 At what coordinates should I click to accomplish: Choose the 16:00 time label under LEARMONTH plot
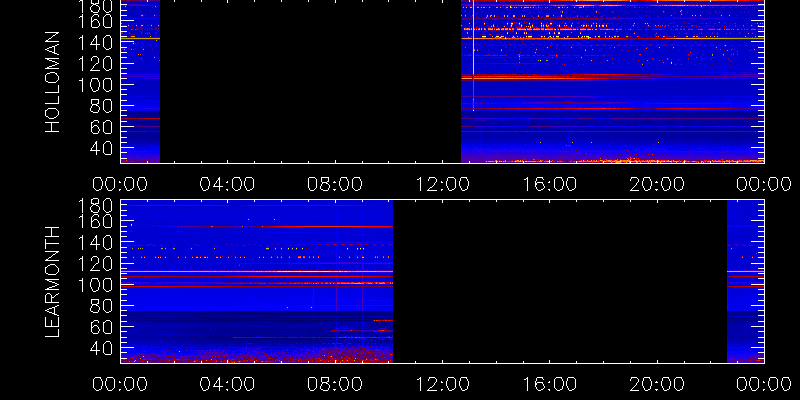pyautogui.click(x=549, y=384)
